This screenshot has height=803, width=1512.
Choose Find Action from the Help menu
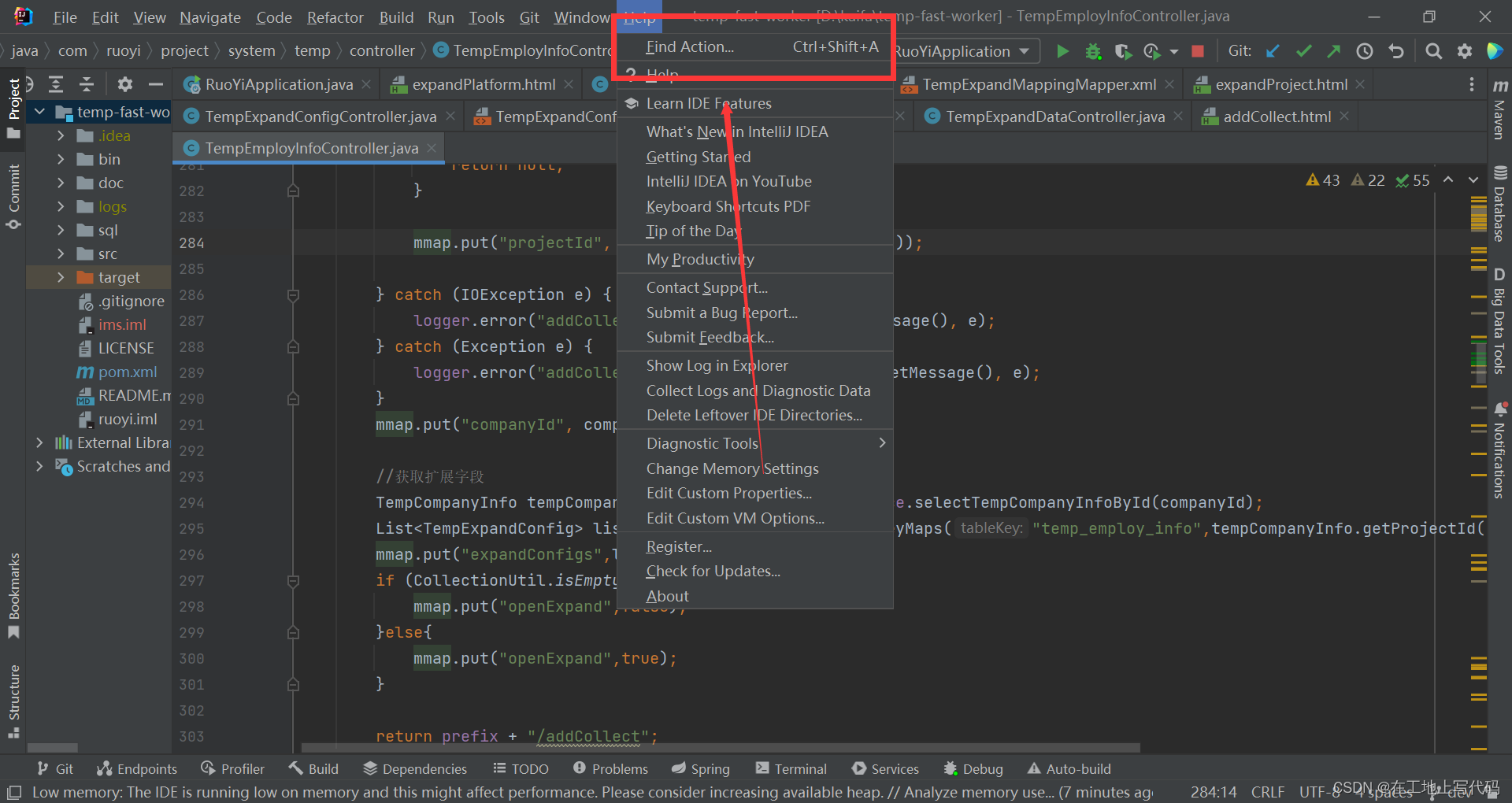tap(690, 46)
